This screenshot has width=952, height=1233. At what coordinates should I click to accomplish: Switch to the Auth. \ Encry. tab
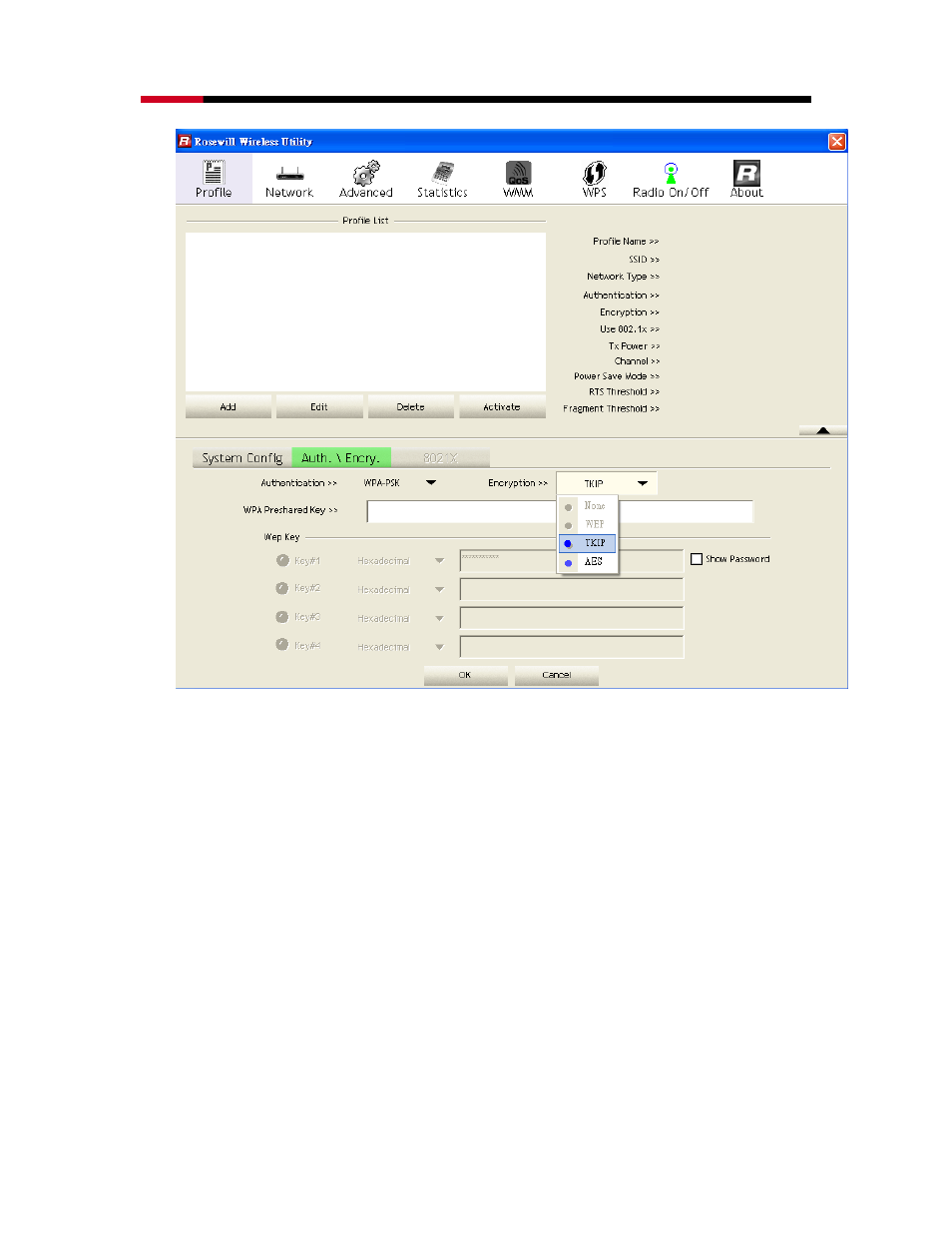(x=341, y=458)
